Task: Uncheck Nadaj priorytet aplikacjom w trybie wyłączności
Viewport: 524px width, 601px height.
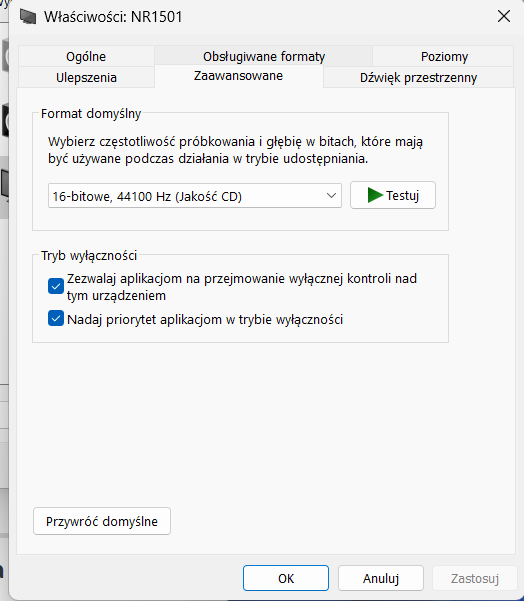Action: click(x=56, y=319)
